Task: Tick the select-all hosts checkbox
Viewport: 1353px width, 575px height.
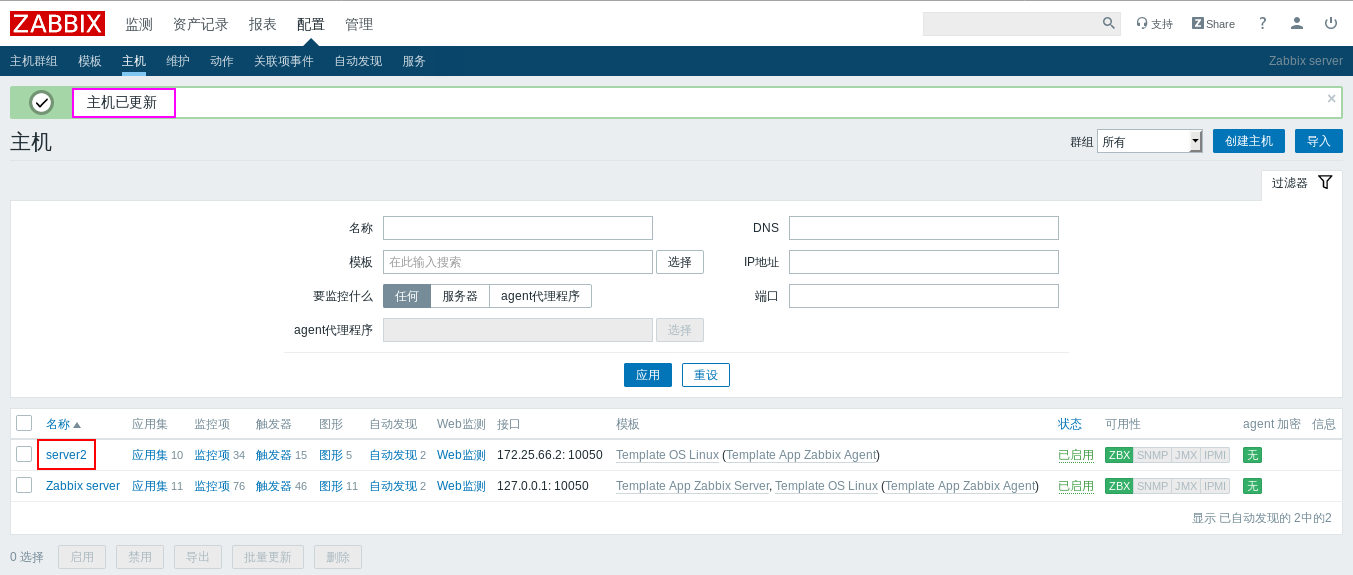Action: (x=24, y=423)
